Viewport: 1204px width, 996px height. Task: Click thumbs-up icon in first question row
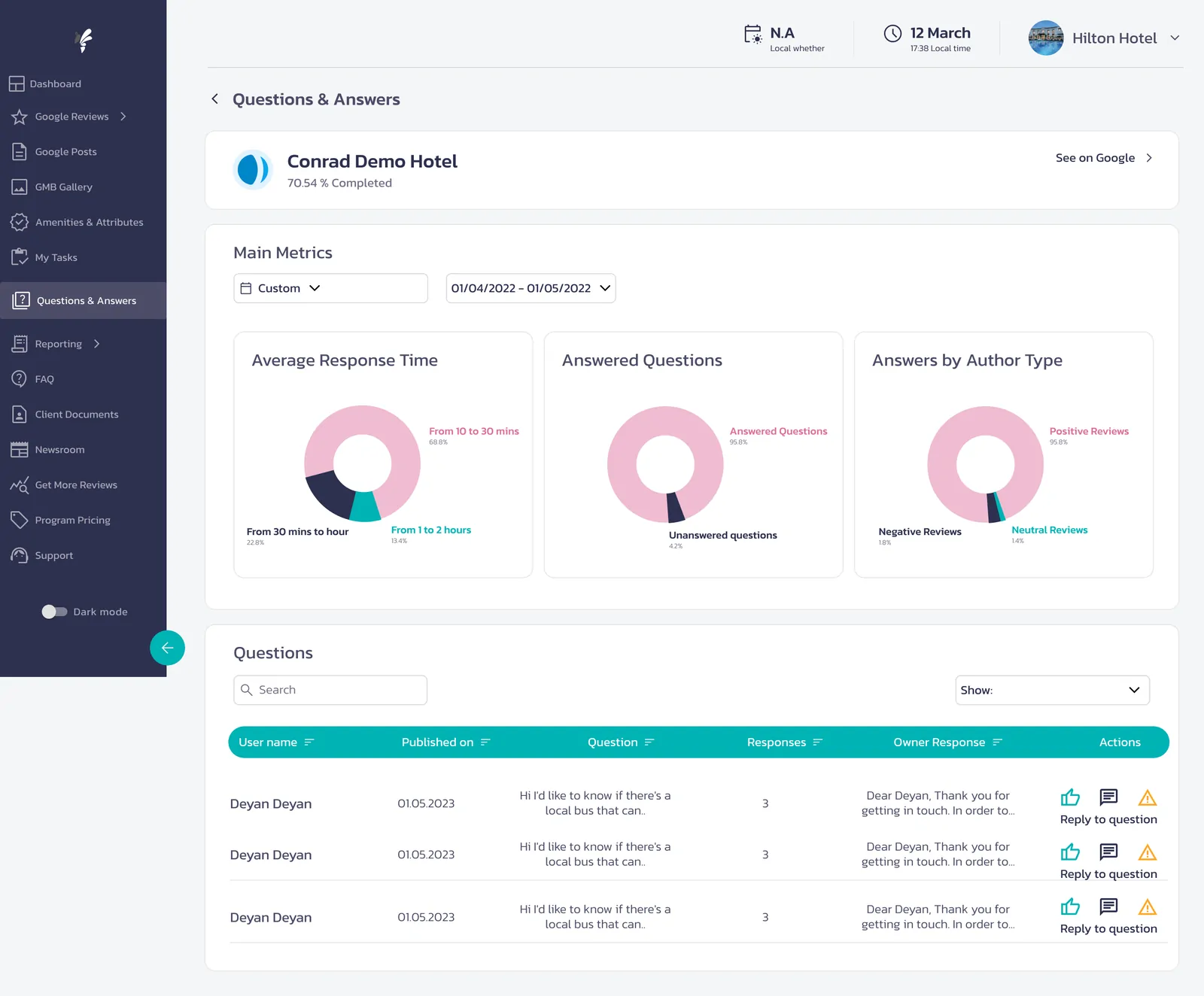(1070, 797)
